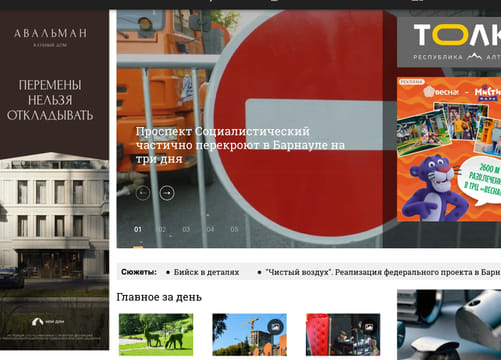Open the "Чистый воздух" federal project story
The height and width of the screenshot is (360, 501).
(383, 272)
